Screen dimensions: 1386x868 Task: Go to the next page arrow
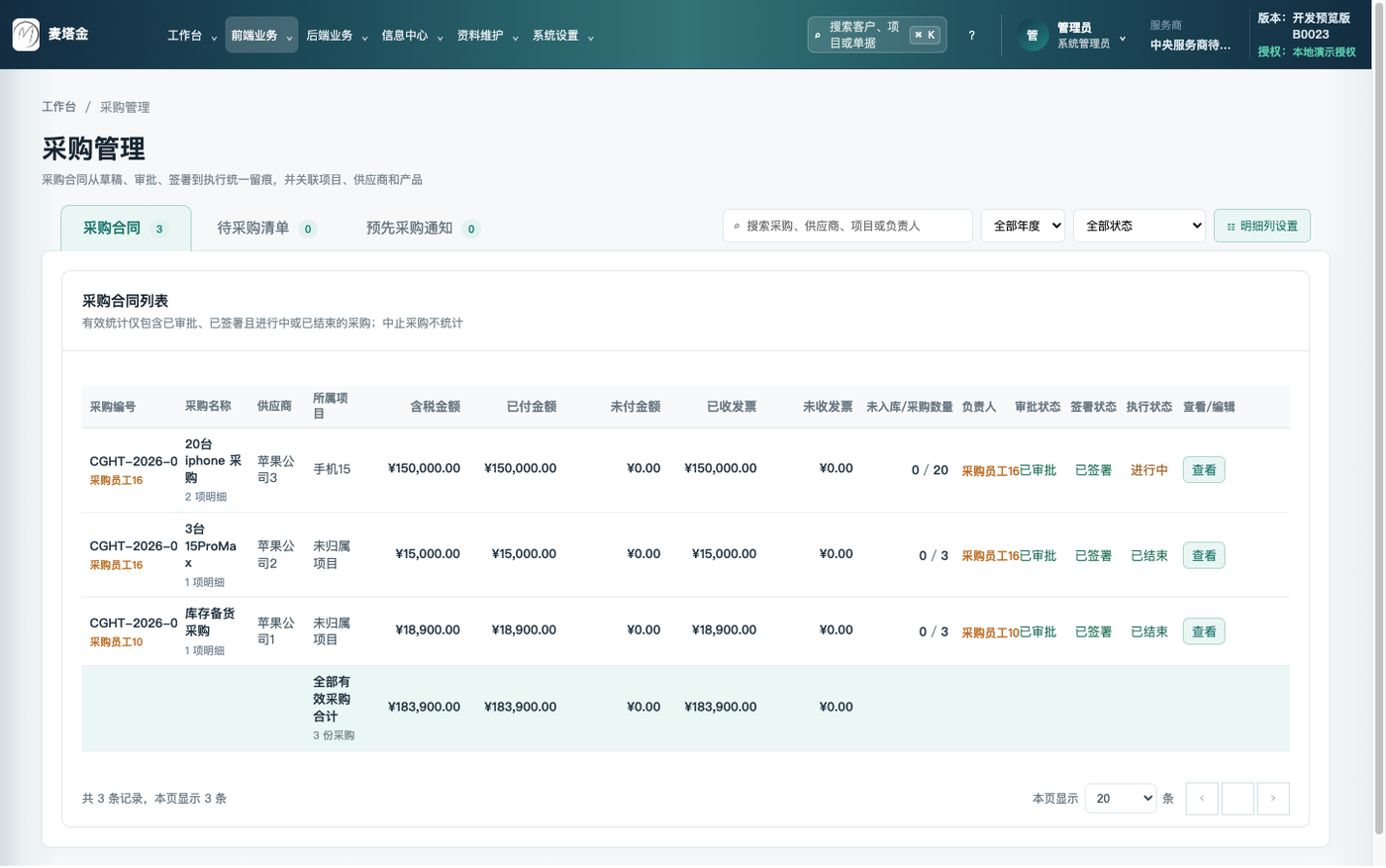click(x=1273, y=799)
